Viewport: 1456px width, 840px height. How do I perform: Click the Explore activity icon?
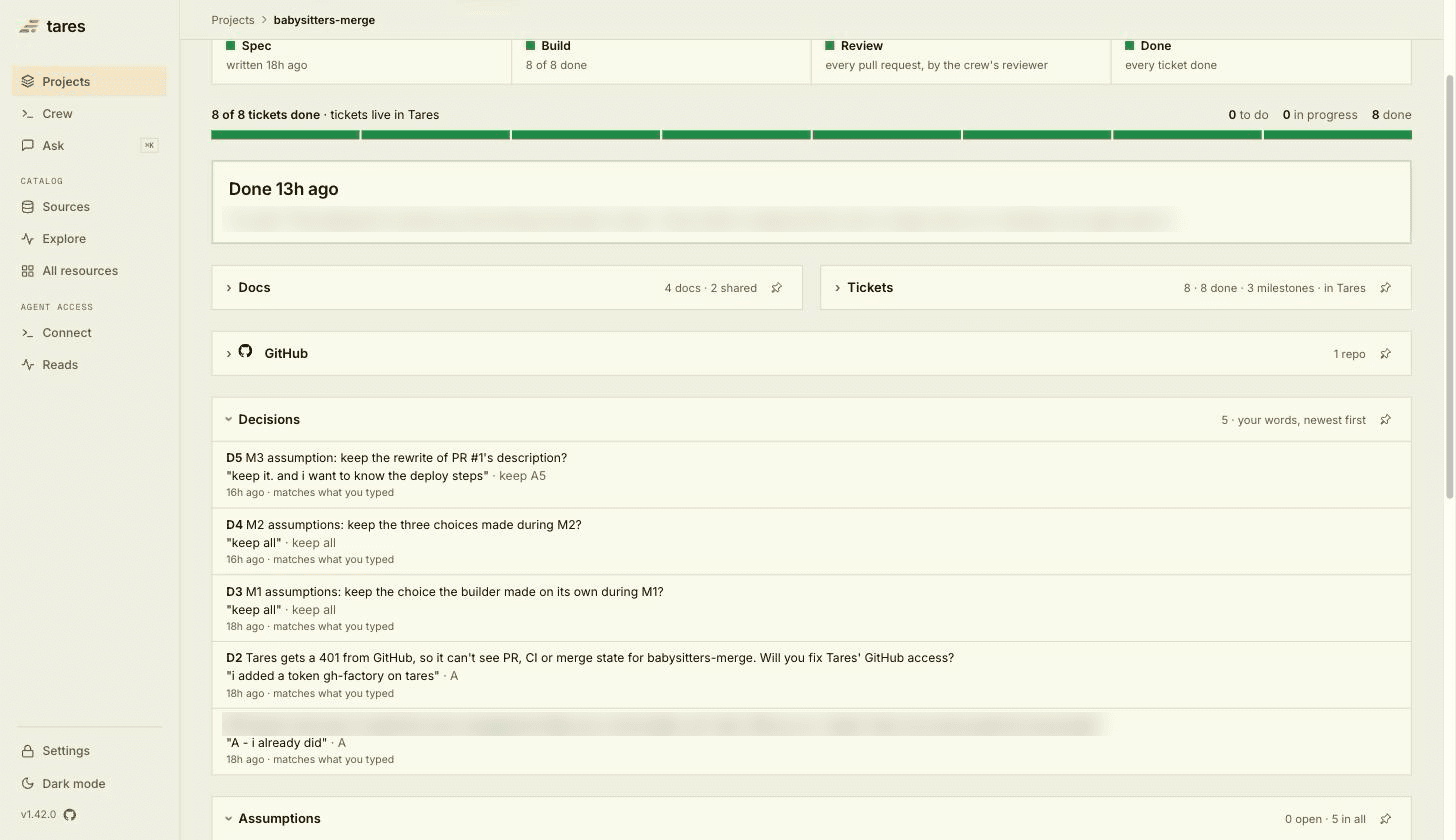click(28, 239)
